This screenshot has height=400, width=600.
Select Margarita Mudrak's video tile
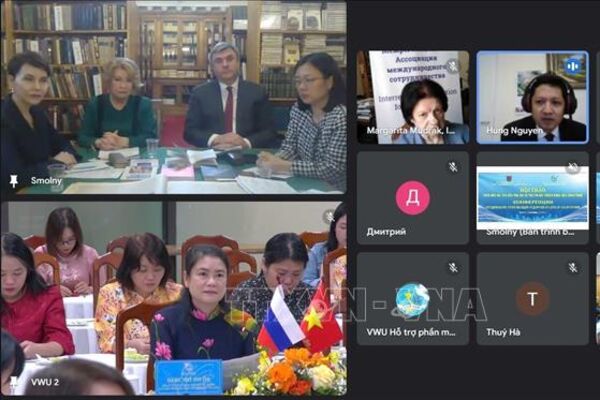[412, 97]
